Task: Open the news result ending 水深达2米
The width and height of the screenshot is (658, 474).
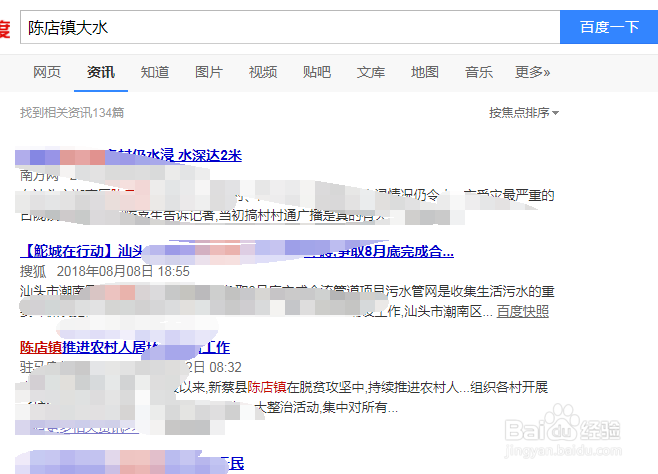Action: (174, 155)
